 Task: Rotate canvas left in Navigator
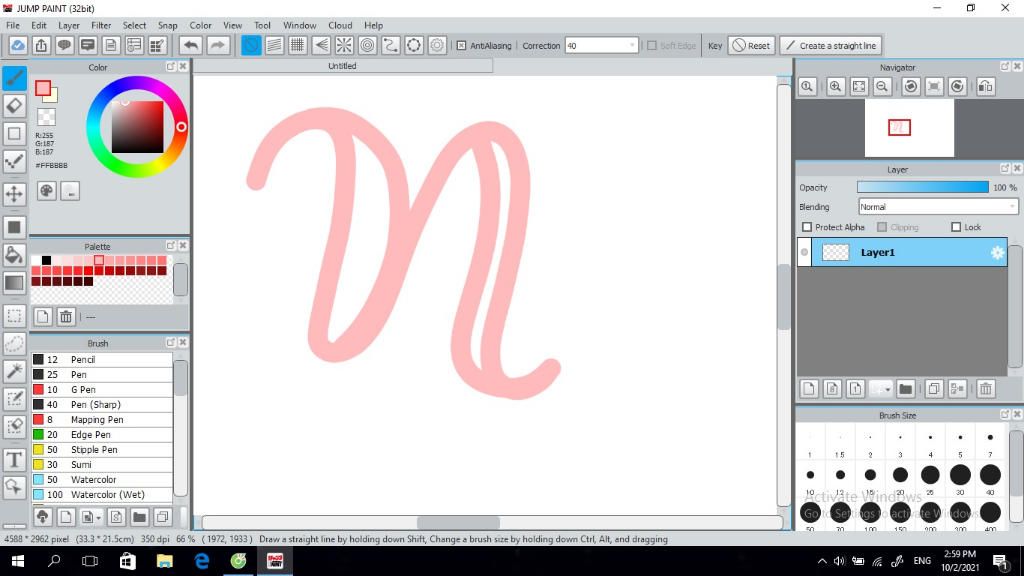[911, 86]
